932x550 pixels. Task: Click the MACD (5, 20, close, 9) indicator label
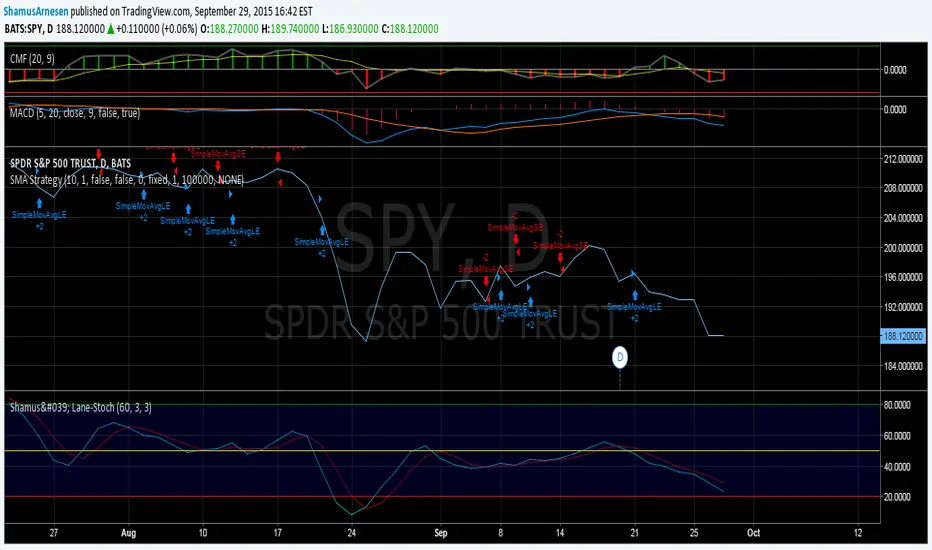(75, 113)
